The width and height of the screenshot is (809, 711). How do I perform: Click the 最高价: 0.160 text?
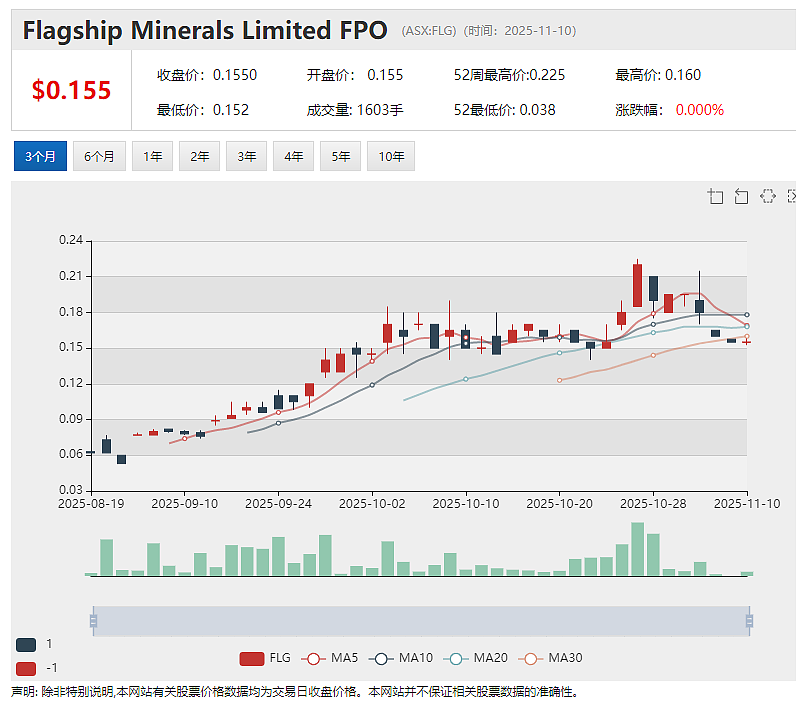[x=658, y=75]
